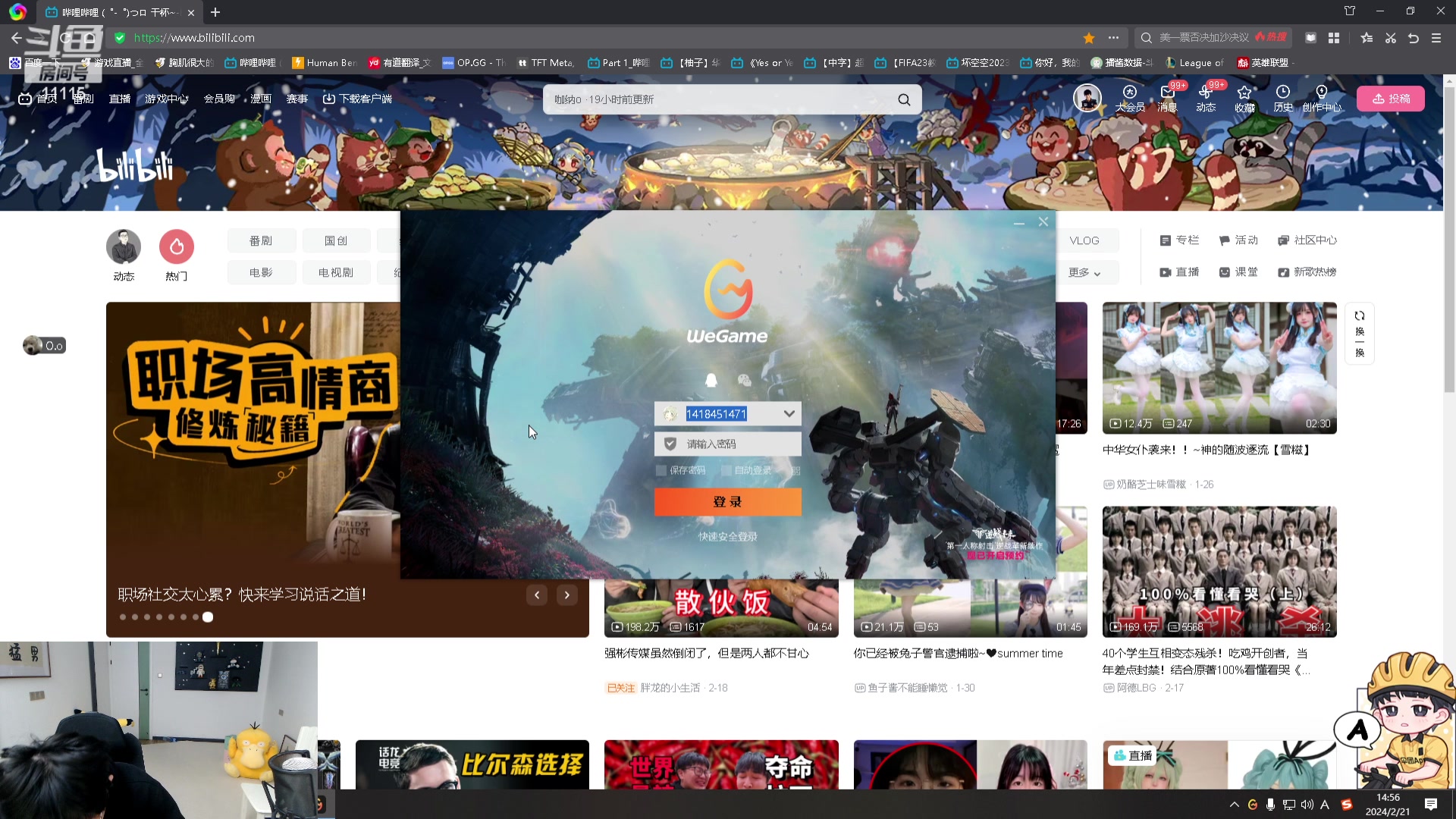
Task: Open the VLOG category tab
Action: (1084, 240)
